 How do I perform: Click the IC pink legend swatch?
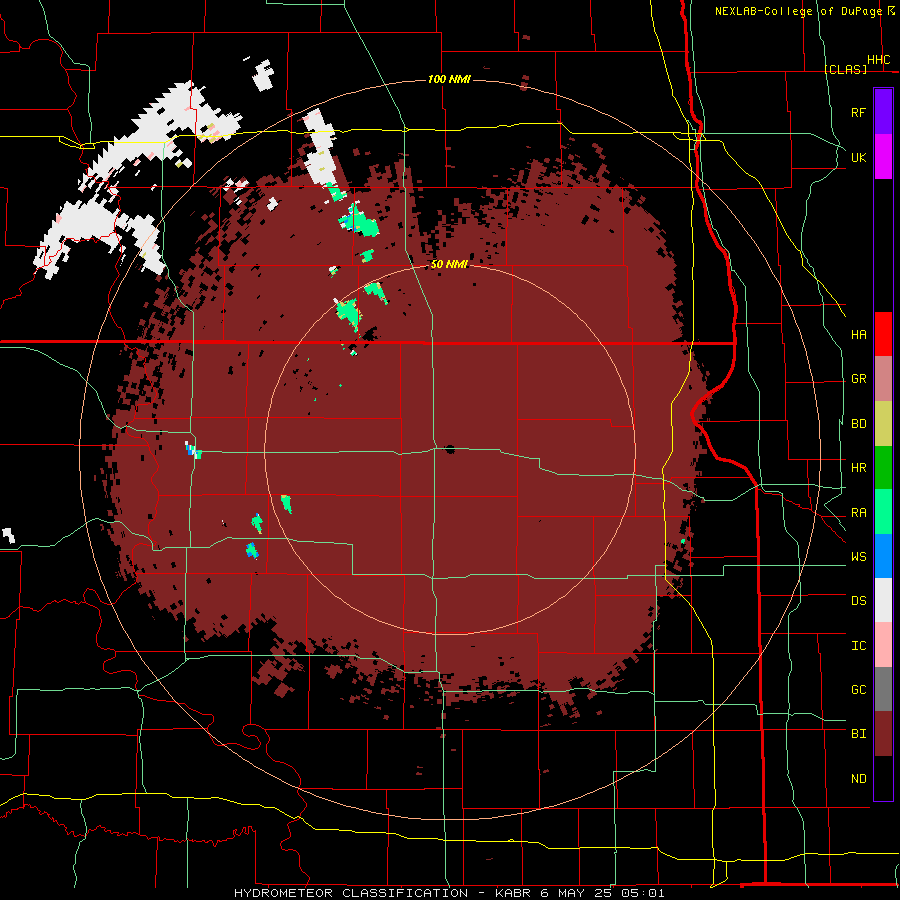(x=883, y=645)
